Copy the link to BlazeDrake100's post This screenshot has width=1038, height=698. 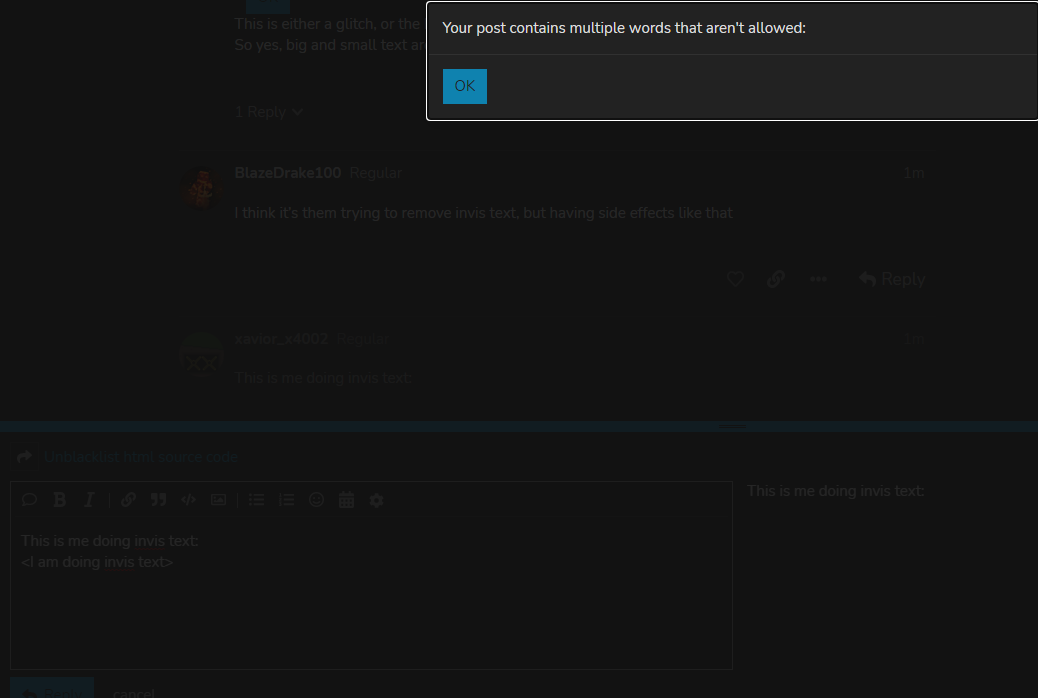coord(776,279)
